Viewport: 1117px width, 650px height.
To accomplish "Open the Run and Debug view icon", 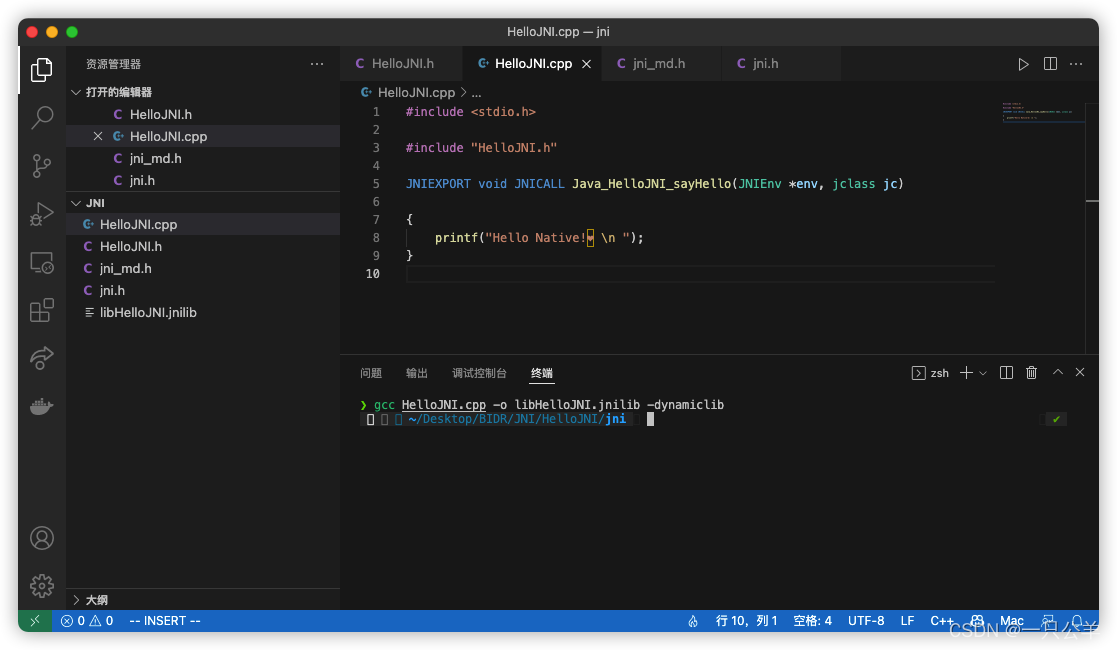I will (41, 214).
